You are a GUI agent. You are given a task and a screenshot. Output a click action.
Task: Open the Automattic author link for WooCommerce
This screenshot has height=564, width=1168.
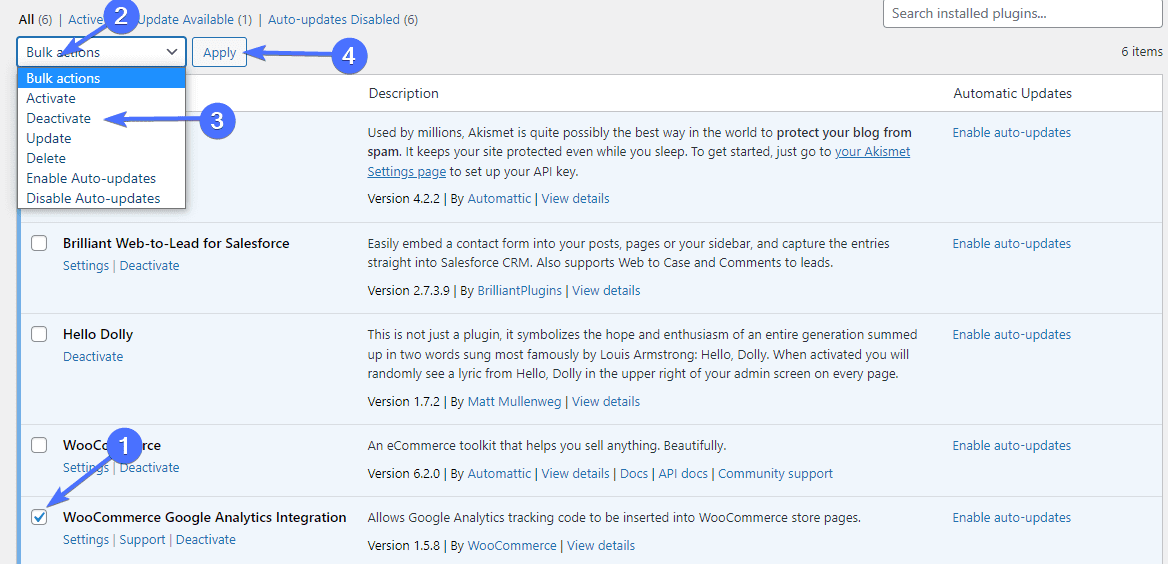pyautogui.click(x=499, y=473)
